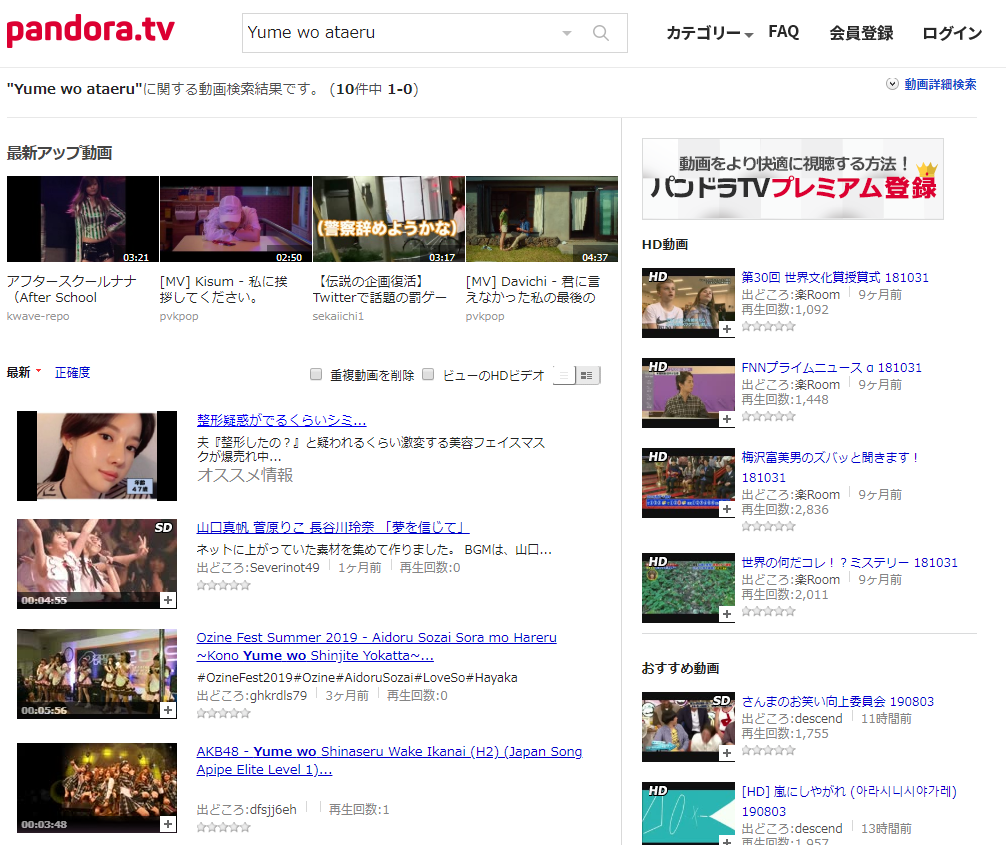
Task: Open FNNプライムニュース α 181031 video
Action: (x=831, y=368)
